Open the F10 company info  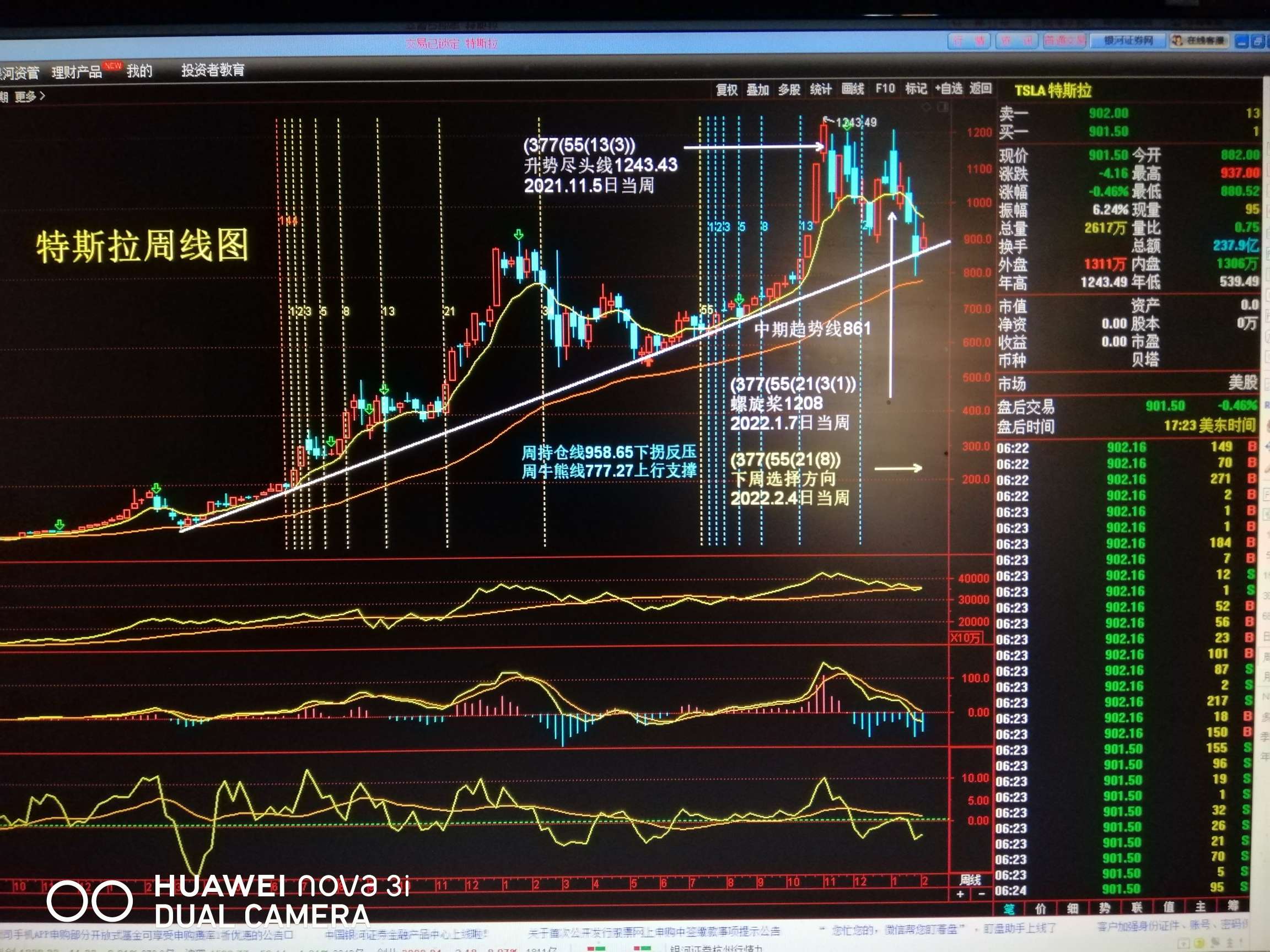point(885,88)
